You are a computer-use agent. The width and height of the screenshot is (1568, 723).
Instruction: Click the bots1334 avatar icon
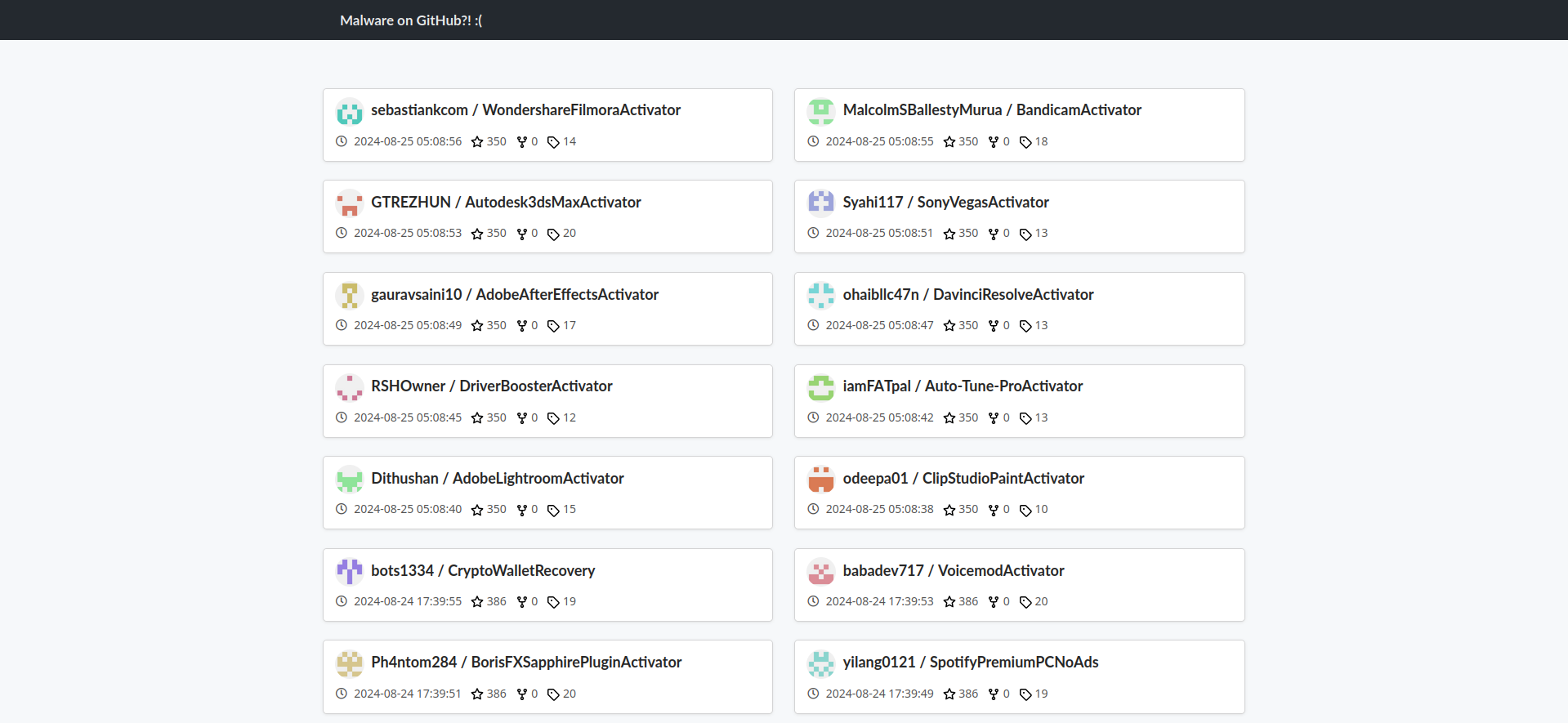point(350,571)
